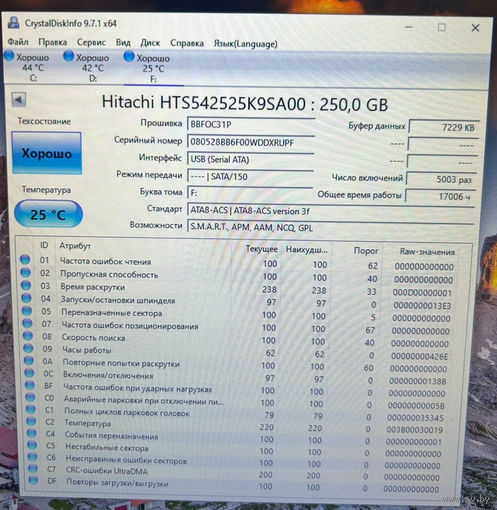The width and height of the screenshot is (497, 510).
Task: Click status orb for disk D:
Action: point(69,56)
